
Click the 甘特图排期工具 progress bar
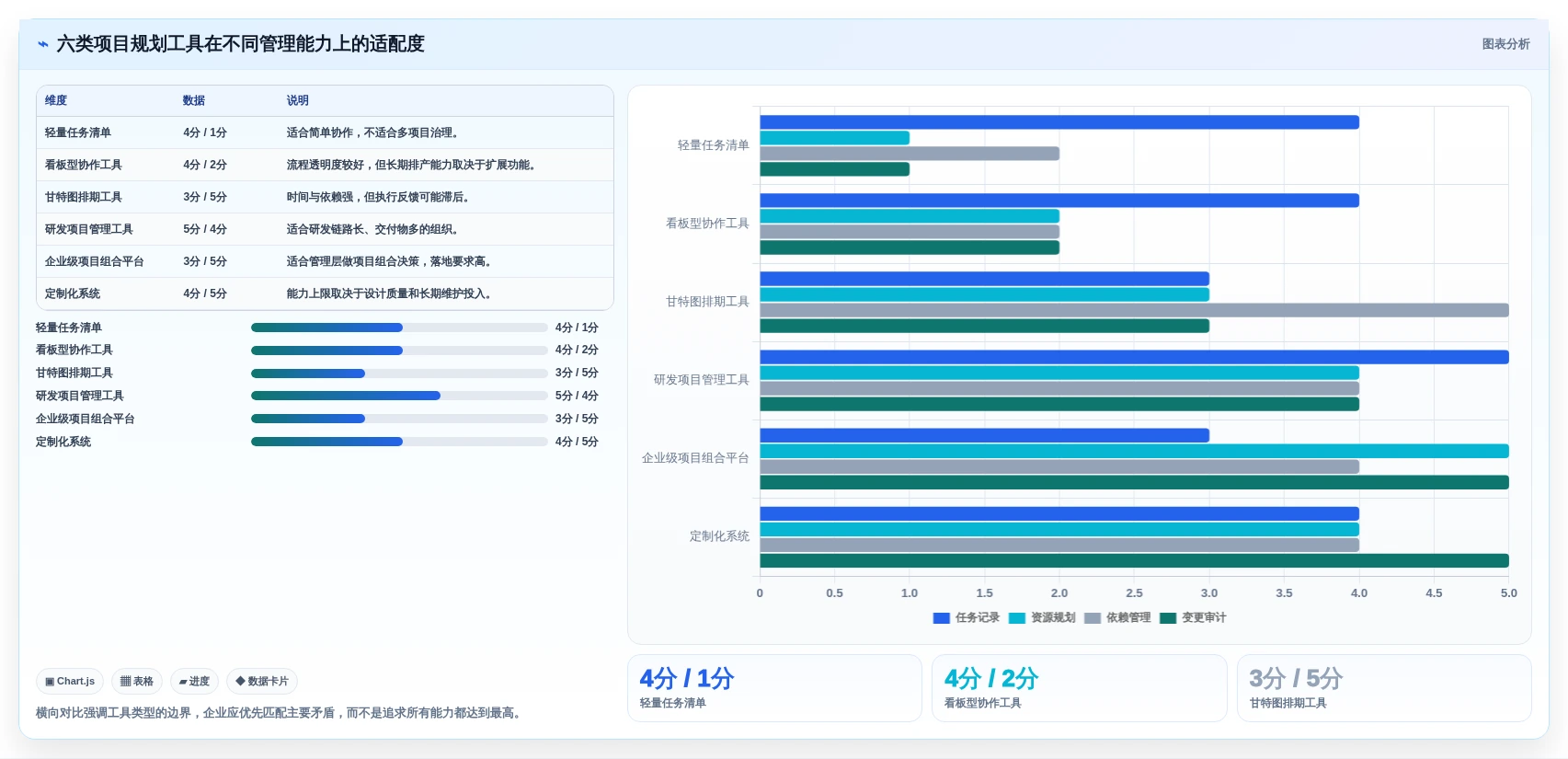click(399, 374)
